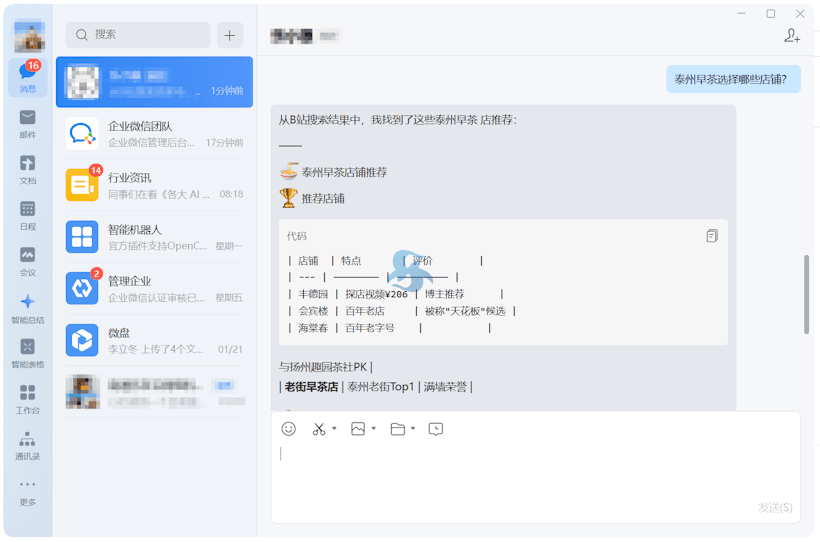Expand the file options dropdown arrow
Image resolution: width=820 pixels, height=542 pixels.
point(413,428)
